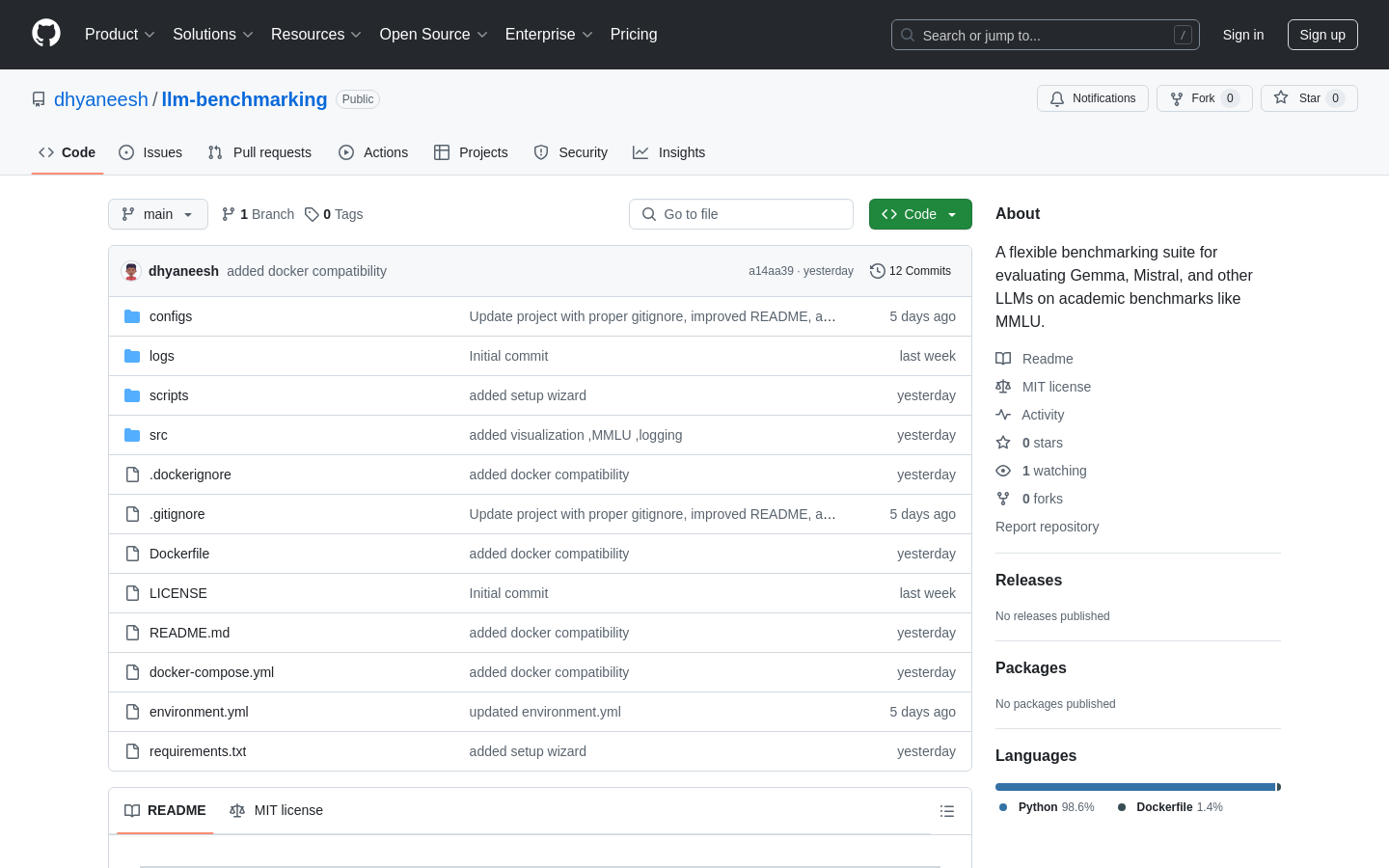Open the Pricing page link
Viewport: 1389px width, 868px height.
(634, 35)
